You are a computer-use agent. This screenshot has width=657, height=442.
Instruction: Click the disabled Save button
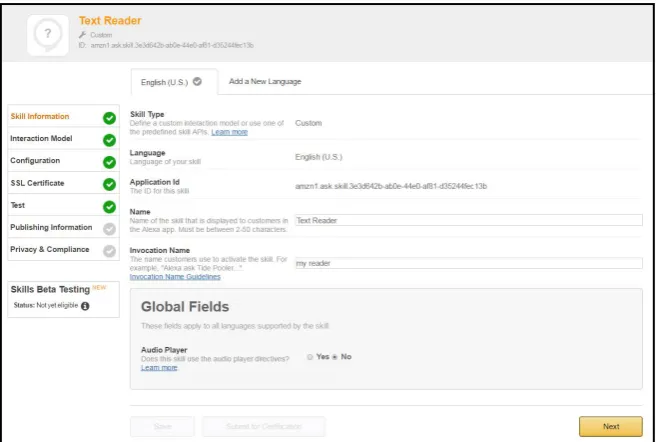tap(162, 426)
